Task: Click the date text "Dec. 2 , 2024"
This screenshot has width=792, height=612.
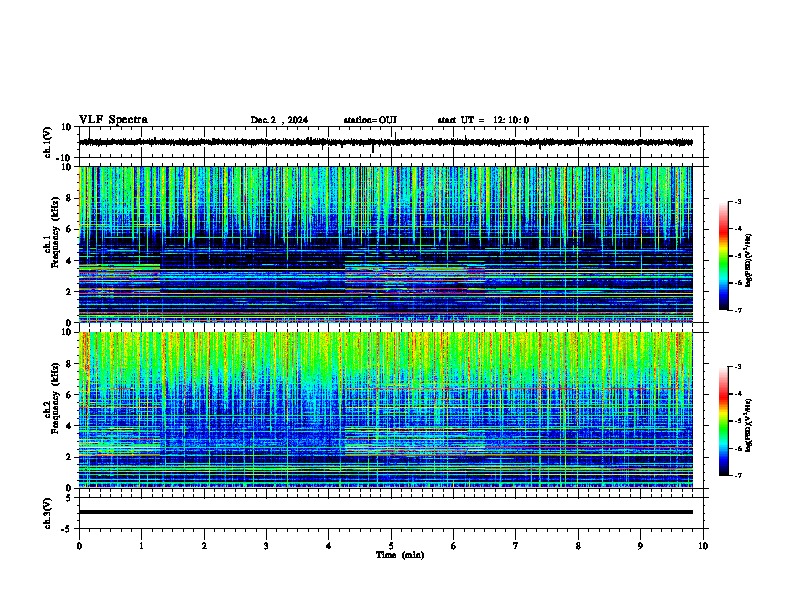Action: pyautogui.click(x=279, y=120)
